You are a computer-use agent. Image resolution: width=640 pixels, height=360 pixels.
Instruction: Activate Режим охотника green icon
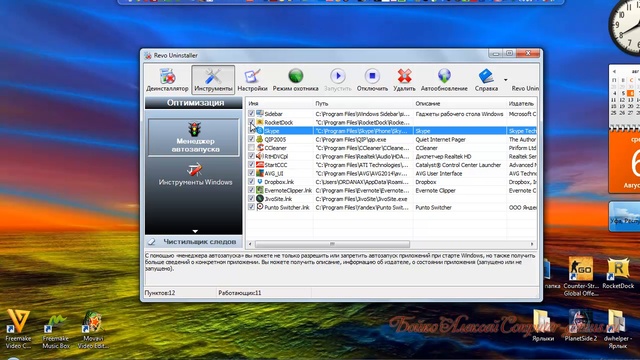pyautogui.click(x=296, y=76)
